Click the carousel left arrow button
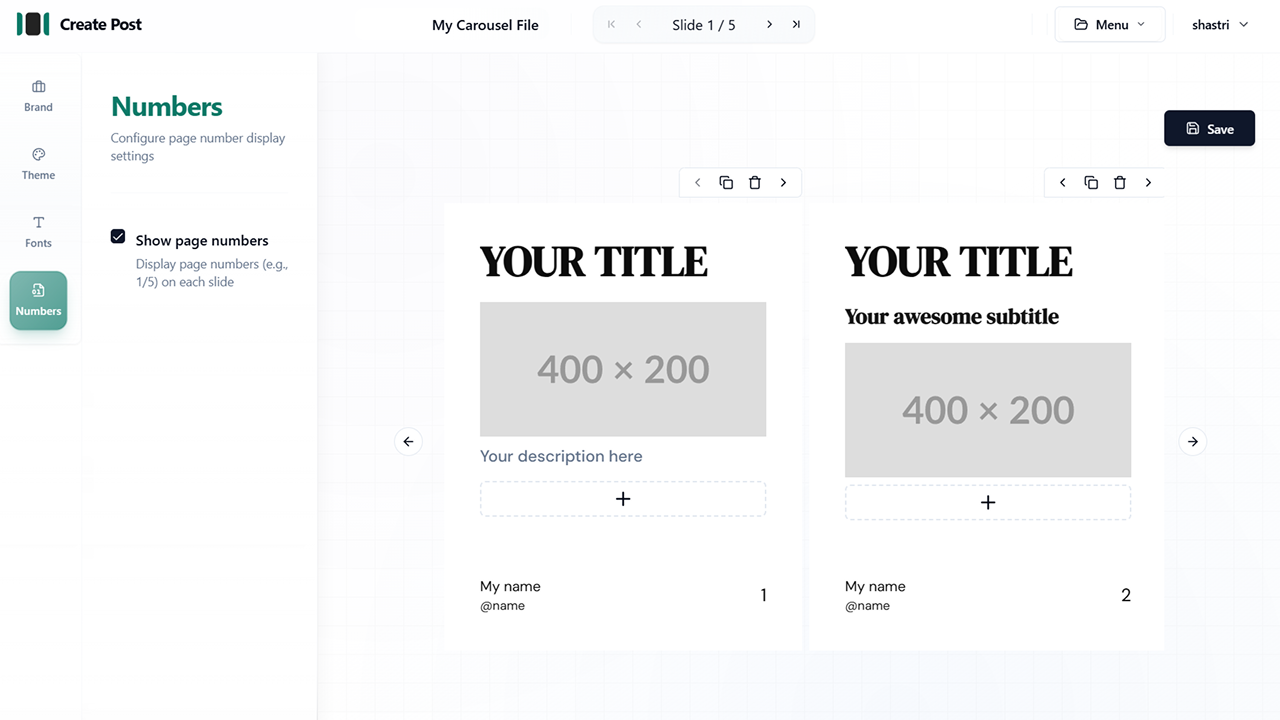Image resolution: width=1280 pixels, height=720 pixels. click(x=408, y=441)
